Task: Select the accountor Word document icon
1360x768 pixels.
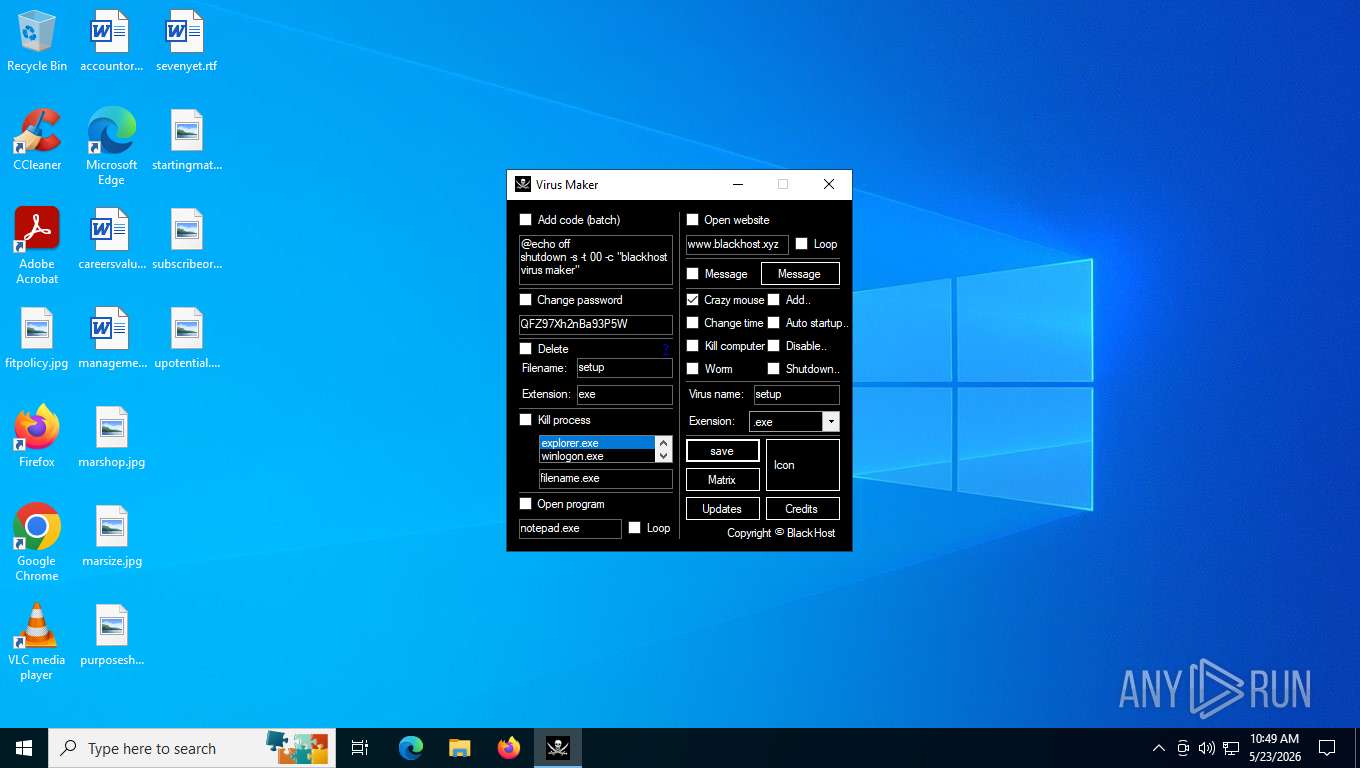Action: (x=111, y=42)
